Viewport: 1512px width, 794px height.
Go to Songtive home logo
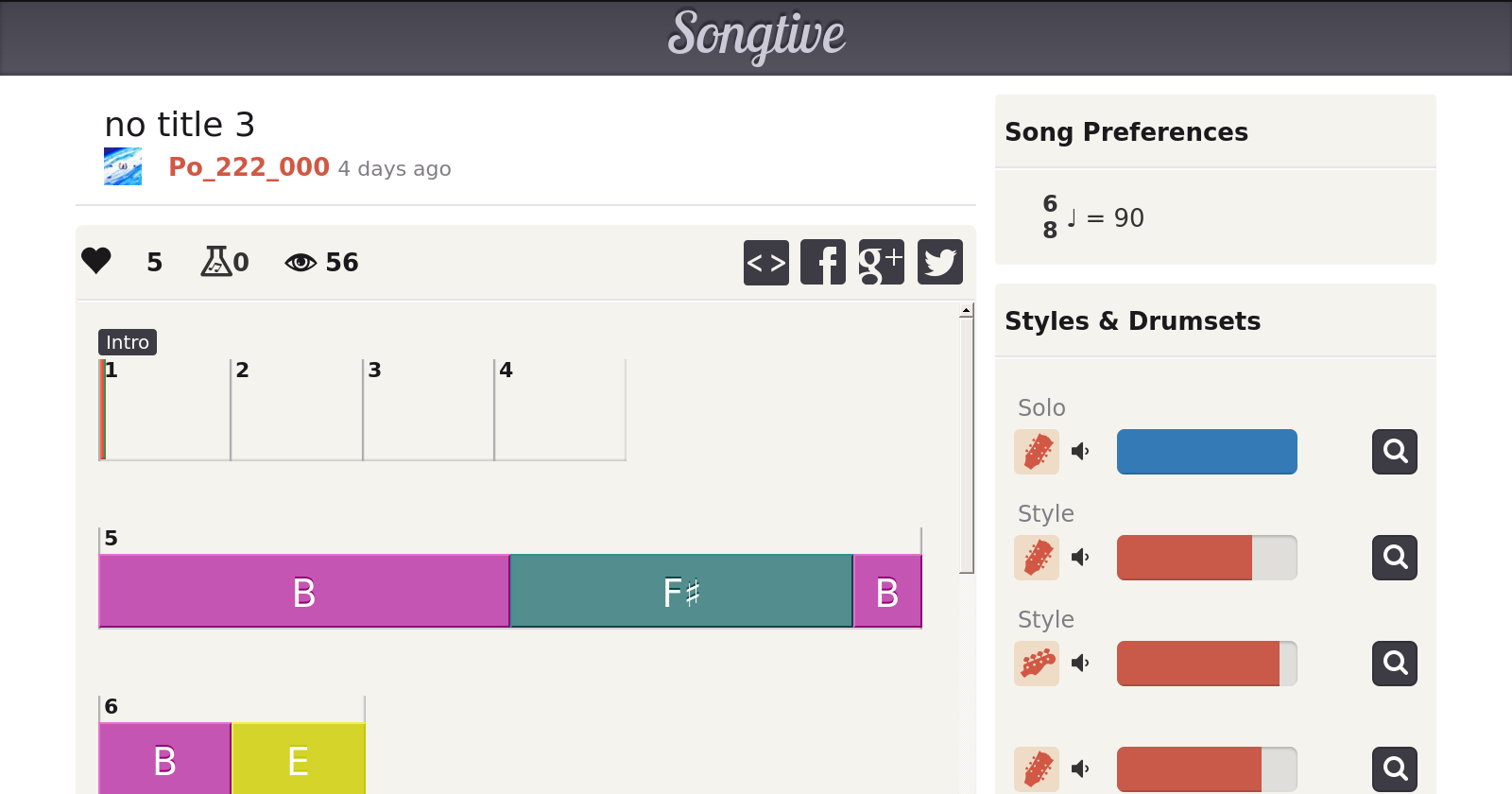tap(756, 36)
